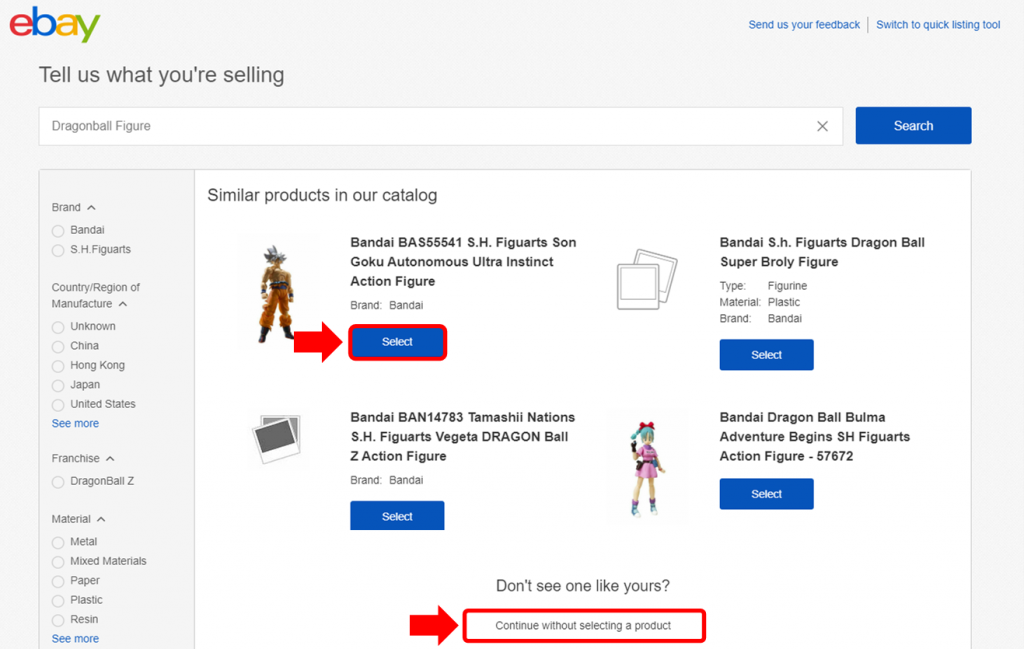1024x649 pixels.
Task: Click the Dragon Ball Super Broly Figure title
Action: pos(822,252)
